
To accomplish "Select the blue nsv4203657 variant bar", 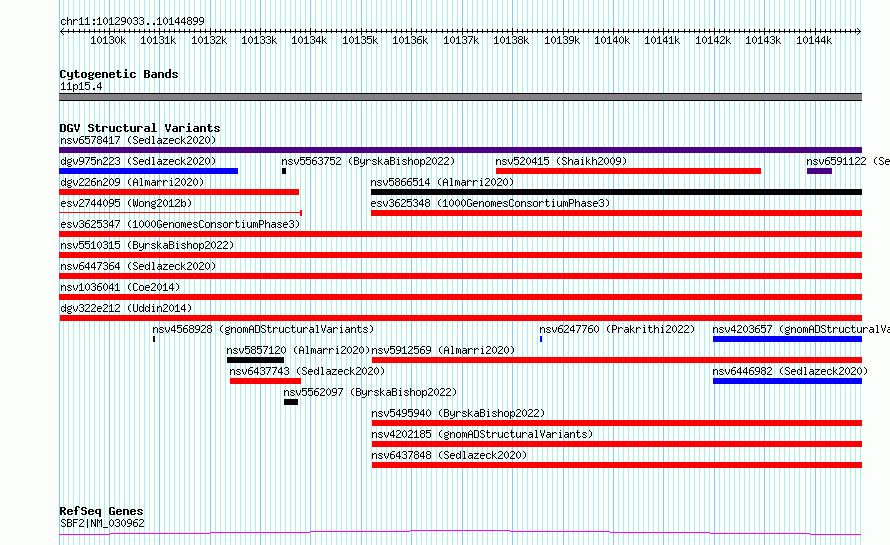I will [x=787, y=339].
